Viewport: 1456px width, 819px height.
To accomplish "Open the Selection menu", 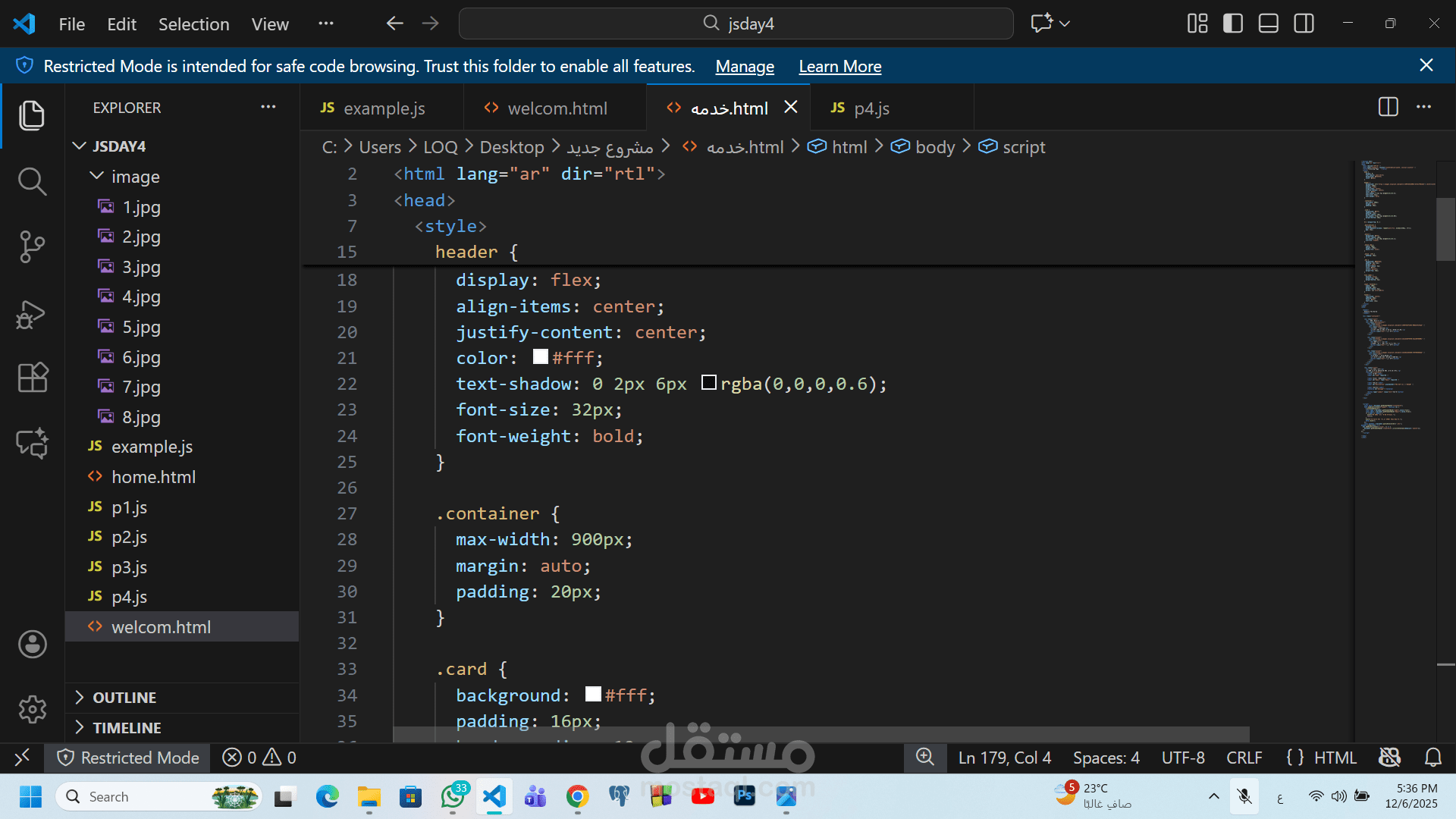I will coord(193,24).
